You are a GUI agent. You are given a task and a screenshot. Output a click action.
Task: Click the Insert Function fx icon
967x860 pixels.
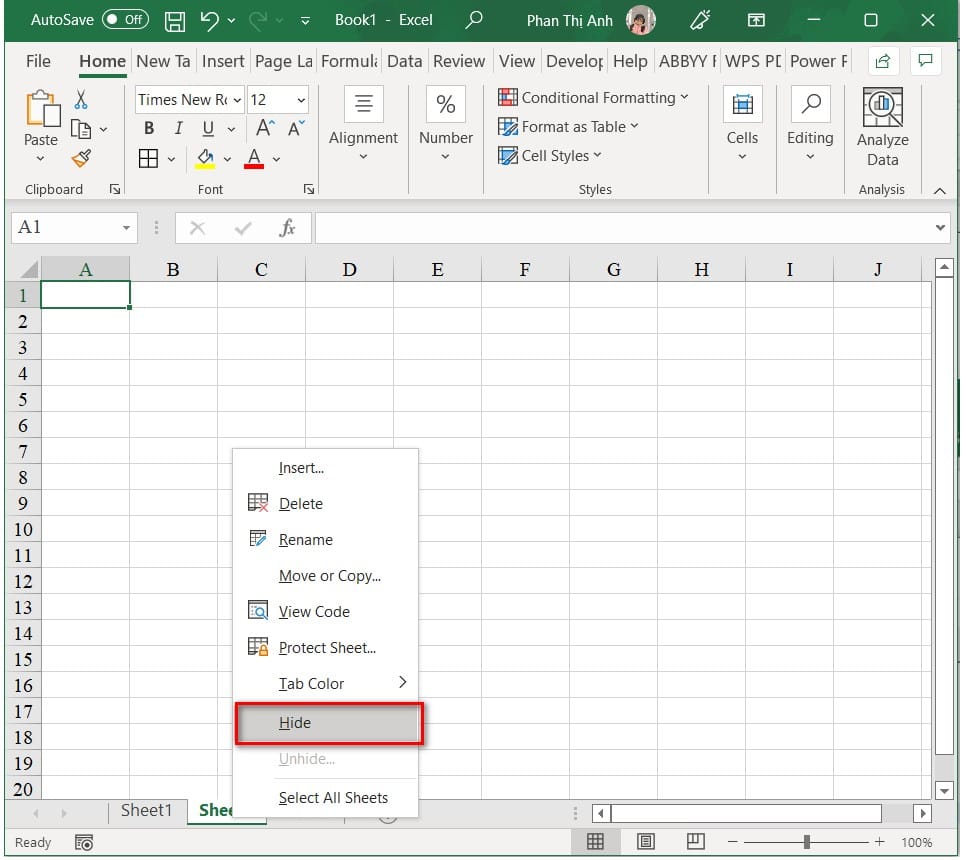287,228
